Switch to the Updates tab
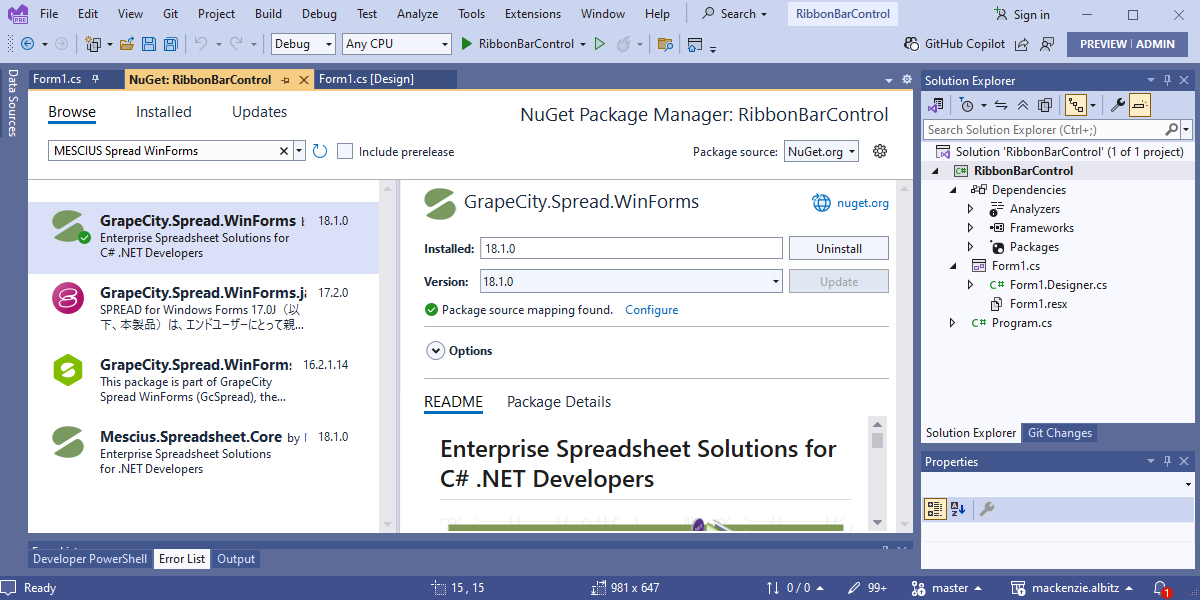Screen dimensions: 1200x600 tap(260, 112)
